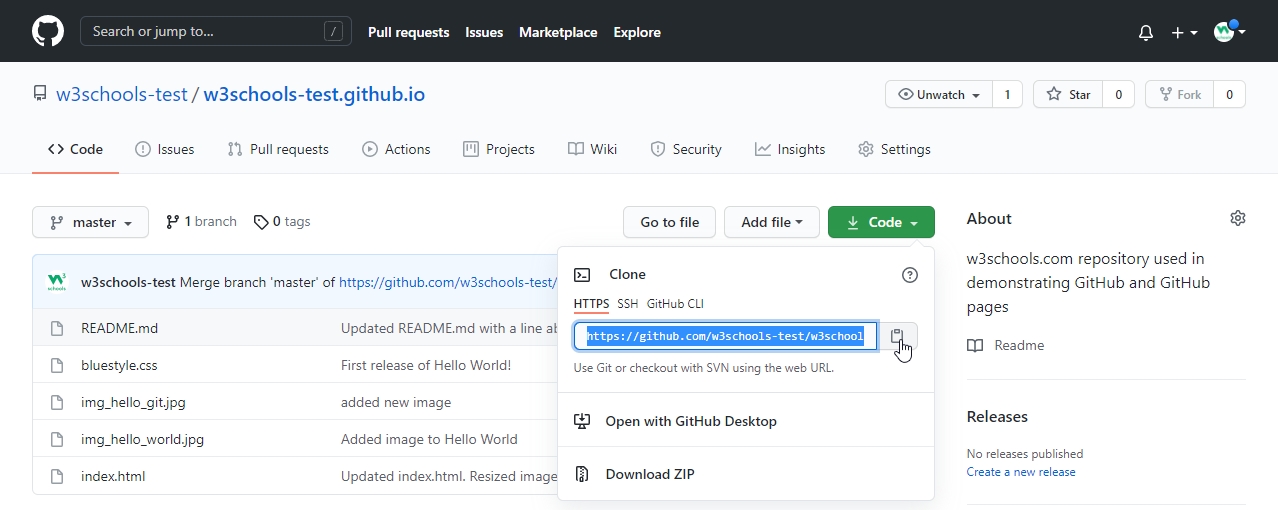This screenshot has height=510, width=1278.
Task: Click the branch count icon
Action: [x=173, y=222]
